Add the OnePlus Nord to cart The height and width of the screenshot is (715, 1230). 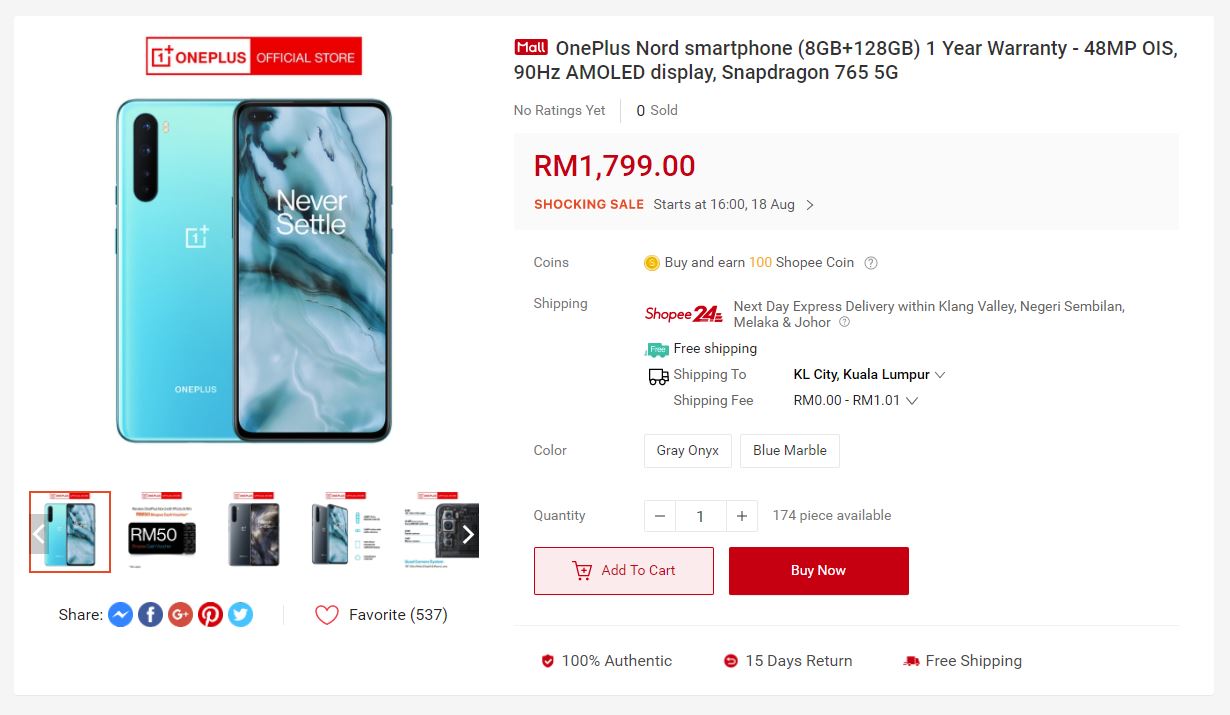click(624, 571)
